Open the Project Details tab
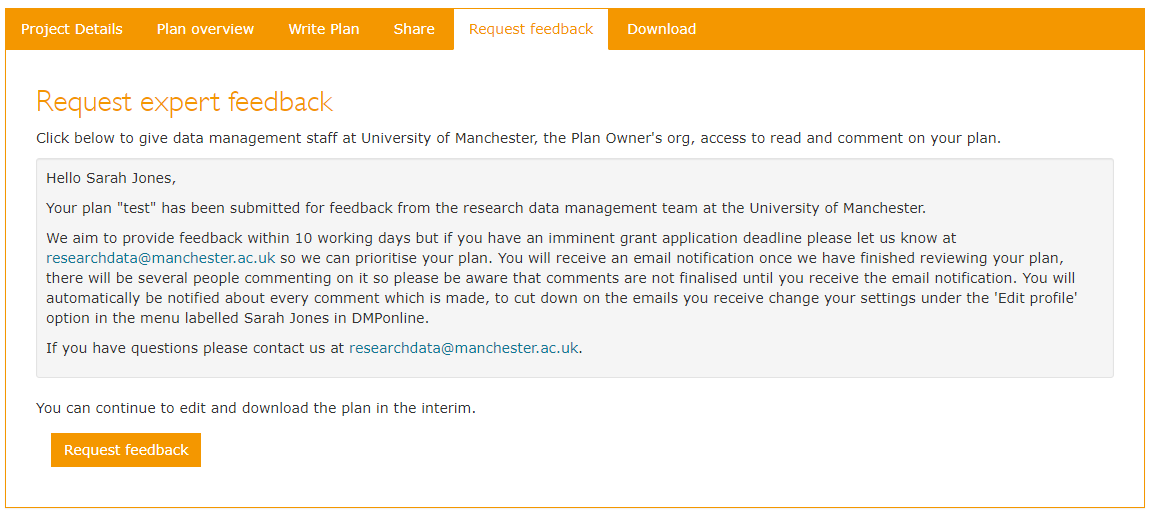Image resolution: width=1158 pixels, height=517 pixels. point(72,29)
